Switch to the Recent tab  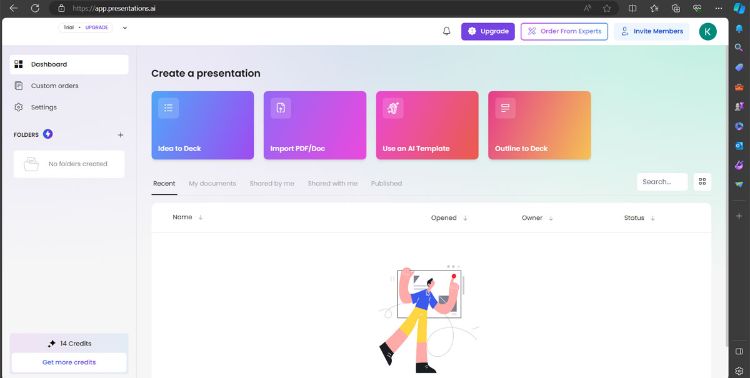tap(164, 184)
